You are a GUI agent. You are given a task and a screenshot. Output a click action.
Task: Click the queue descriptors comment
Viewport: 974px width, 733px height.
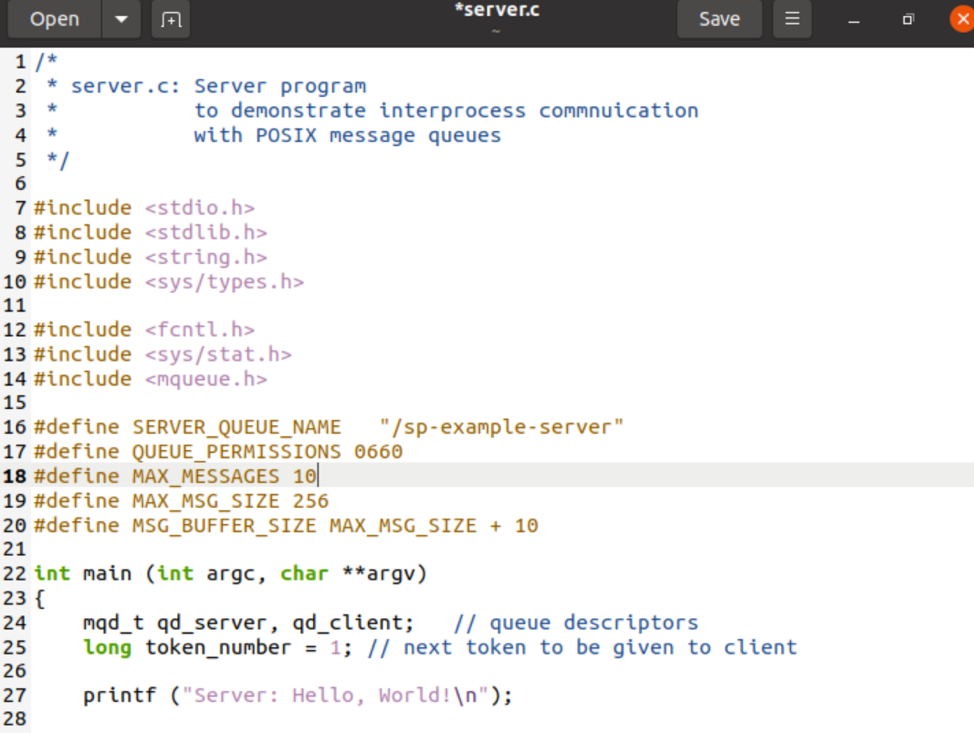pyautogui.click(x=575, y=623)
